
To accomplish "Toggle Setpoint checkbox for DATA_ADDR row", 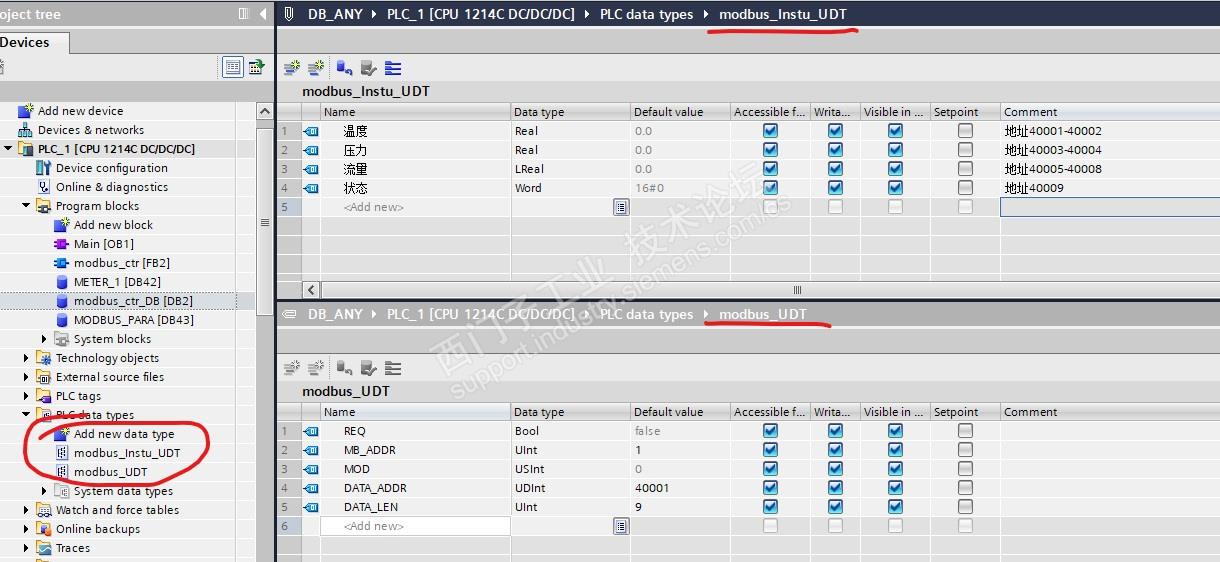I will tap(965, 488).
